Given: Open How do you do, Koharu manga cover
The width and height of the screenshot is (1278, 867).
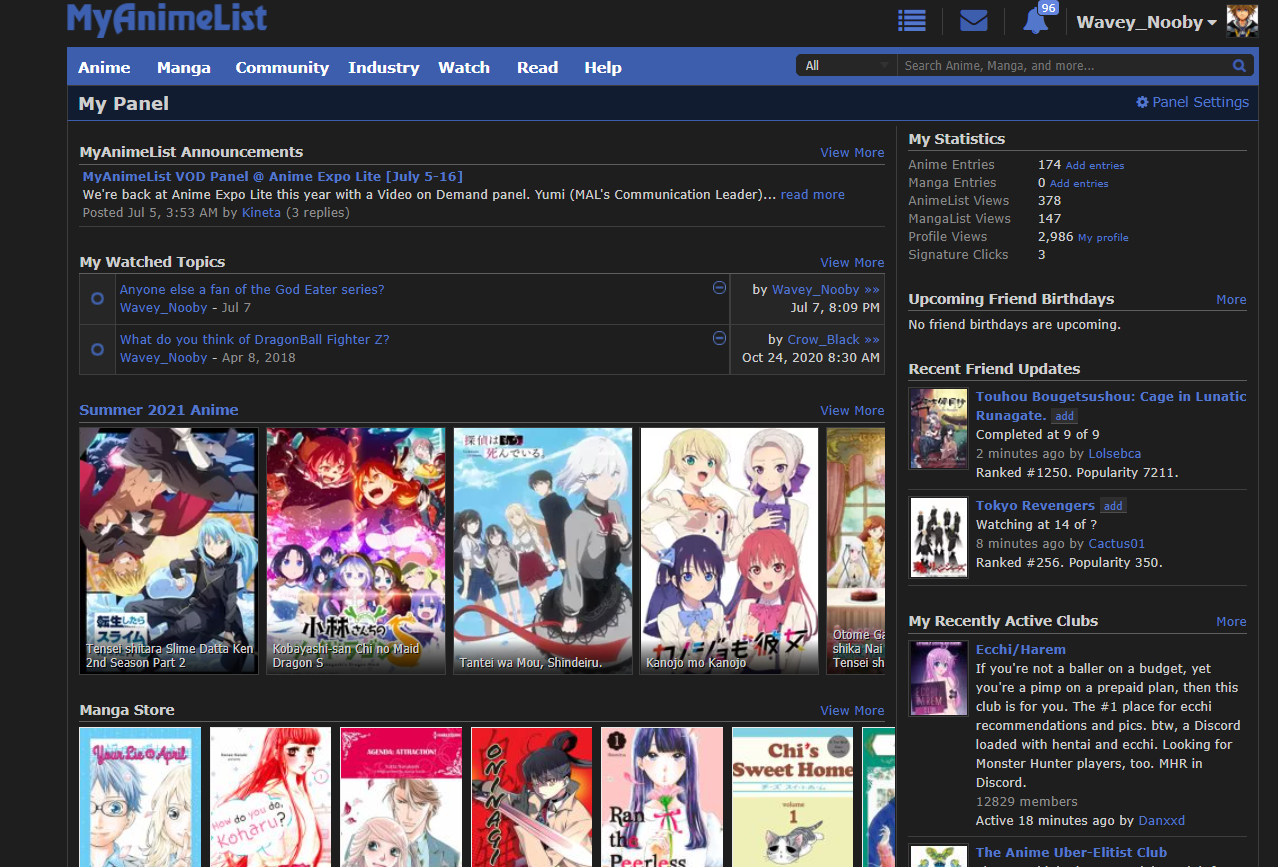Looking at the screenshot, I should [x=270, y=797].
